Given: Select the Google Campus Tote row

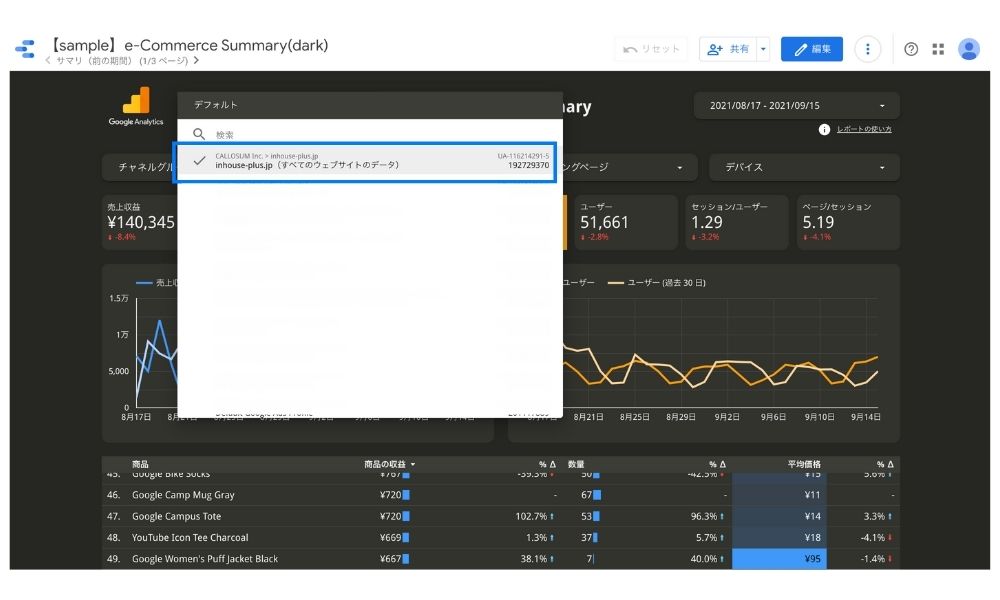Looking at the screenshot, I should point(501,516).
